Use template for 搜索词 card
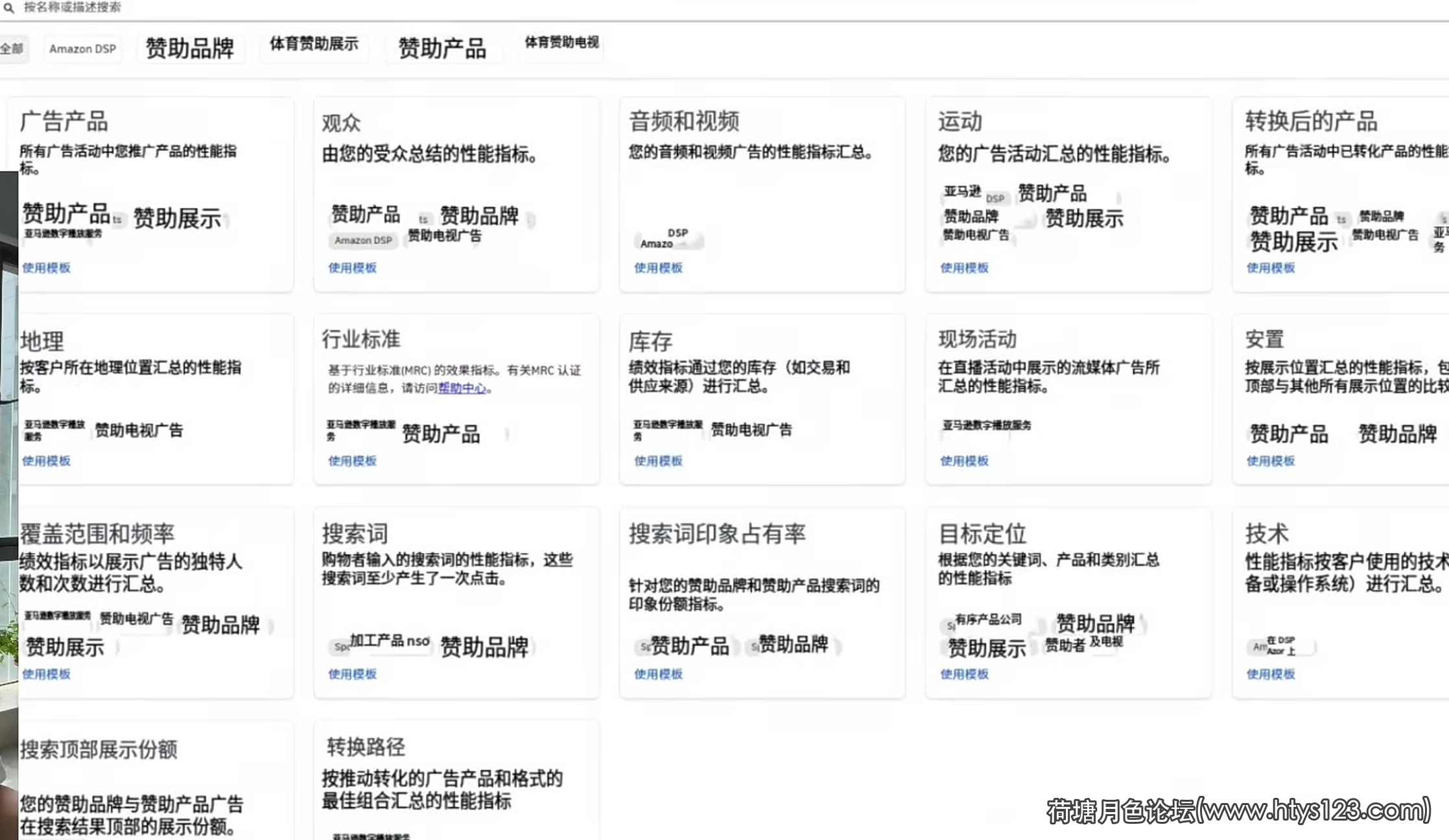 point(352,674)
